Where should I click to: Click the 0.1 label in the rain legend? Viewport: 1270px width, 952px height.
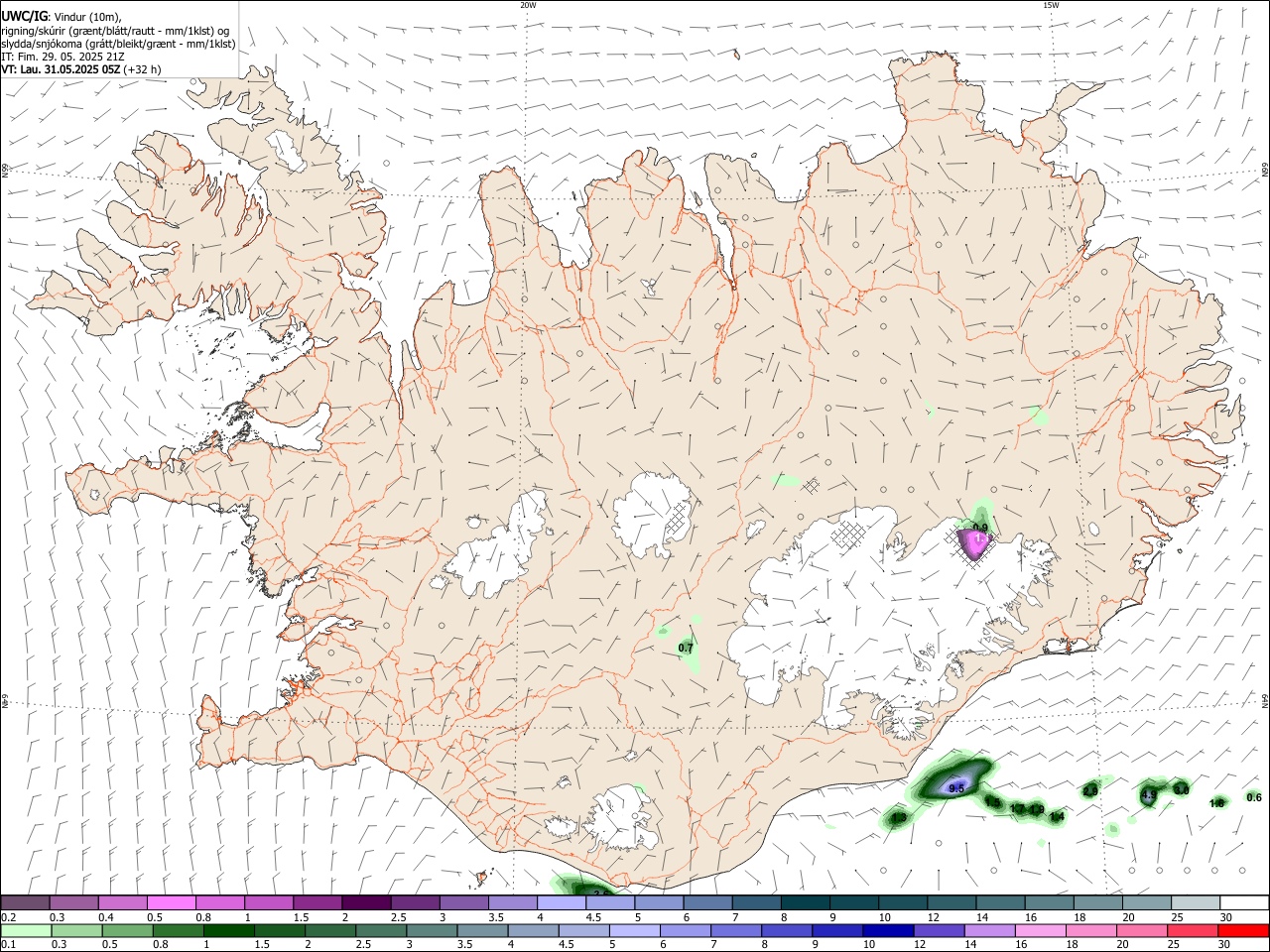tap(8, 943)
